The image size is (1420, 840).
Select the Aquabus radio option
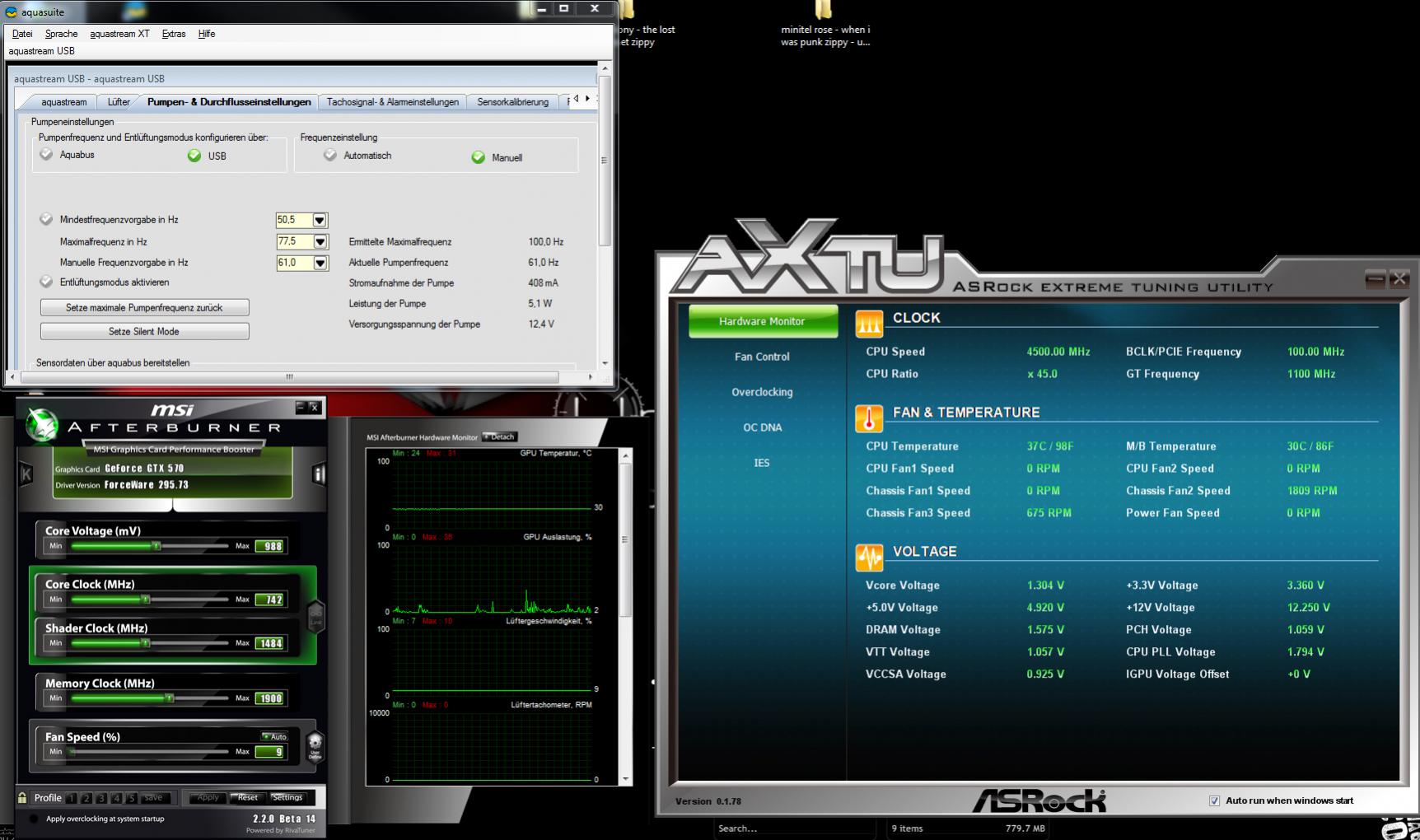(x=46, y=154)
